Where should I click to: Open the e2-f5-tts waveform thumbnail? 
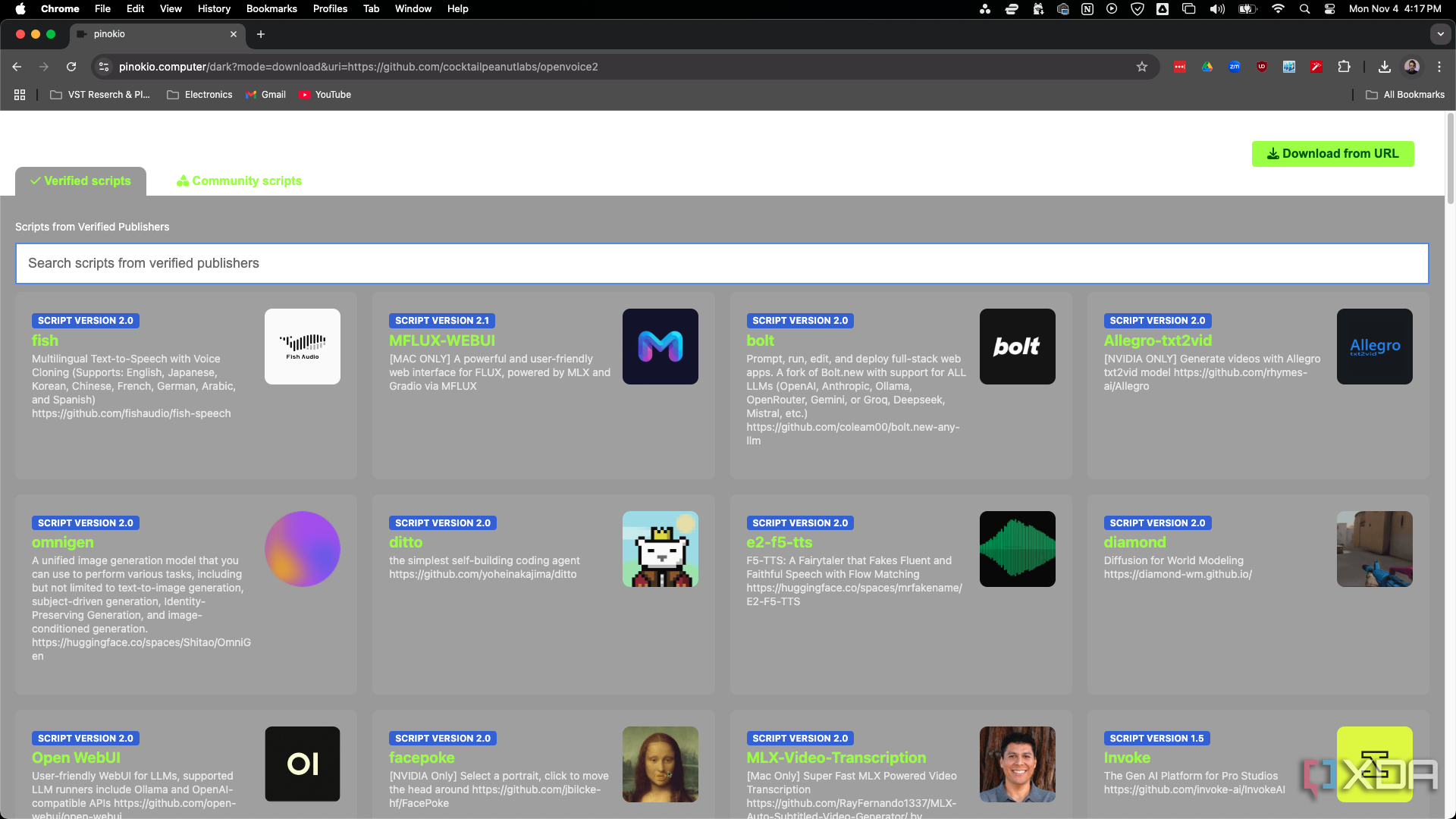(1018, 549)
